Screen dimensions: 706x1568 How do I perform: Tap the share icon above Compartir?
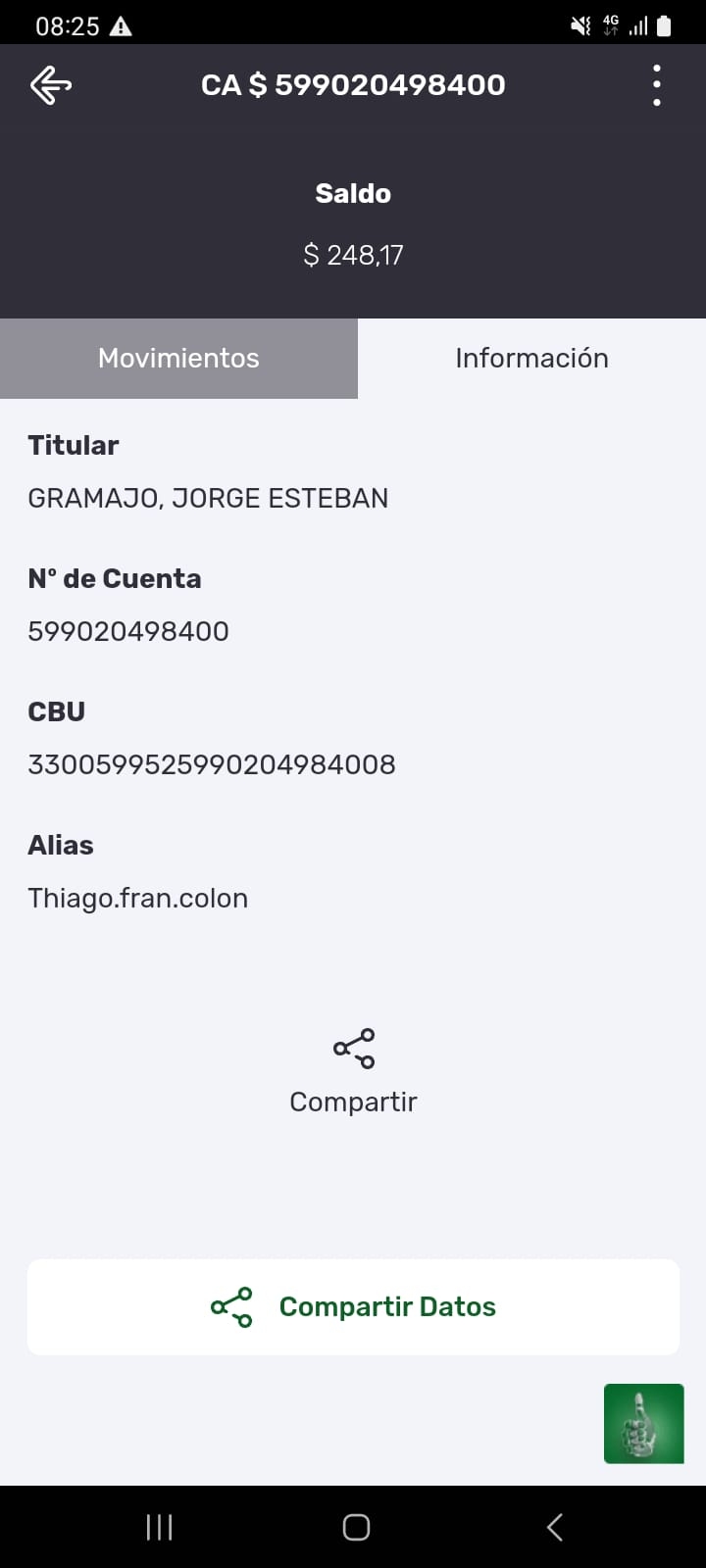[354, 1048]
